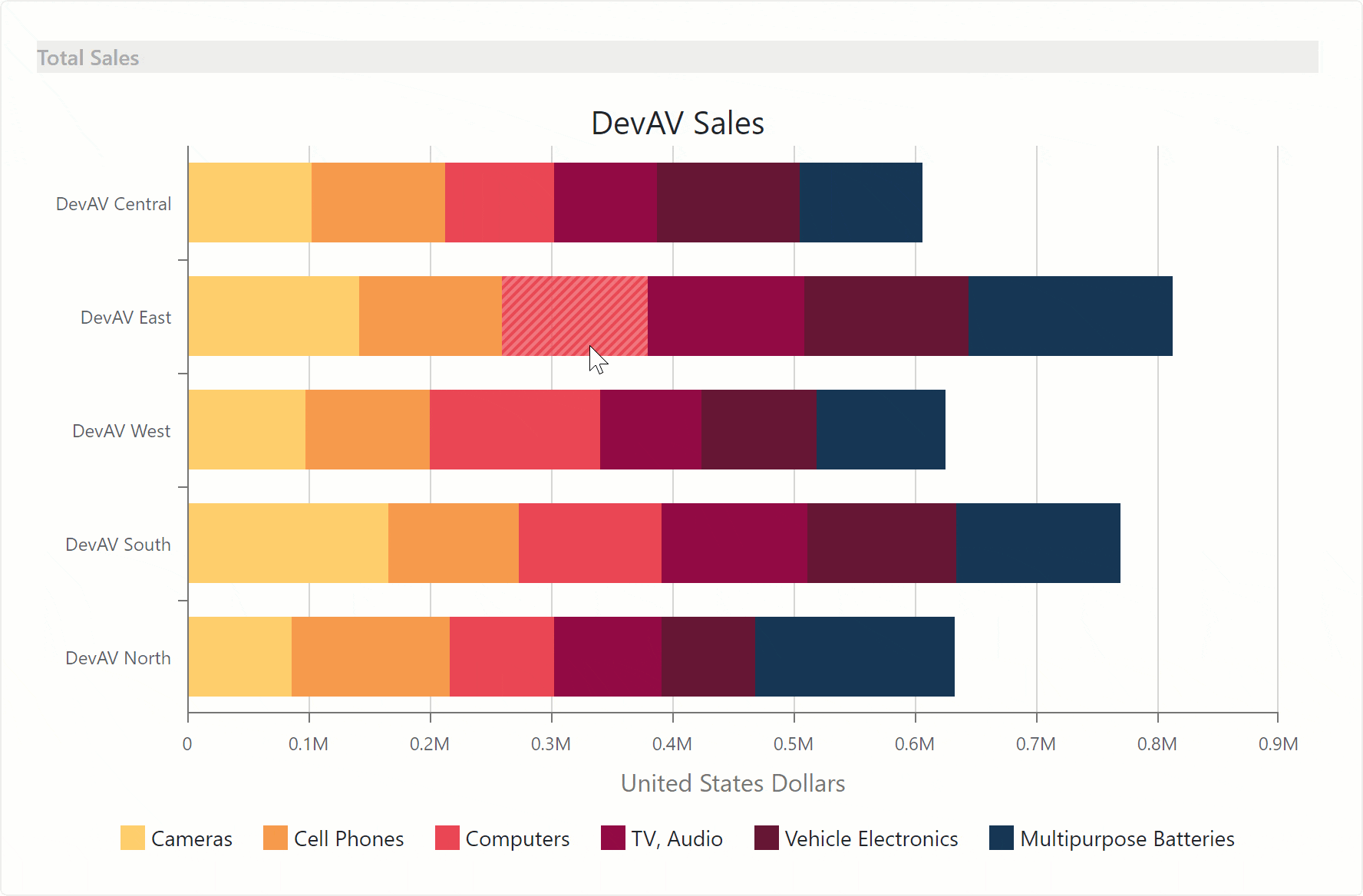This screenshot has width=1363, height=896.
Task: Click the DevAV North axis label
Action: pyautogui.click(x=118, y=657)
